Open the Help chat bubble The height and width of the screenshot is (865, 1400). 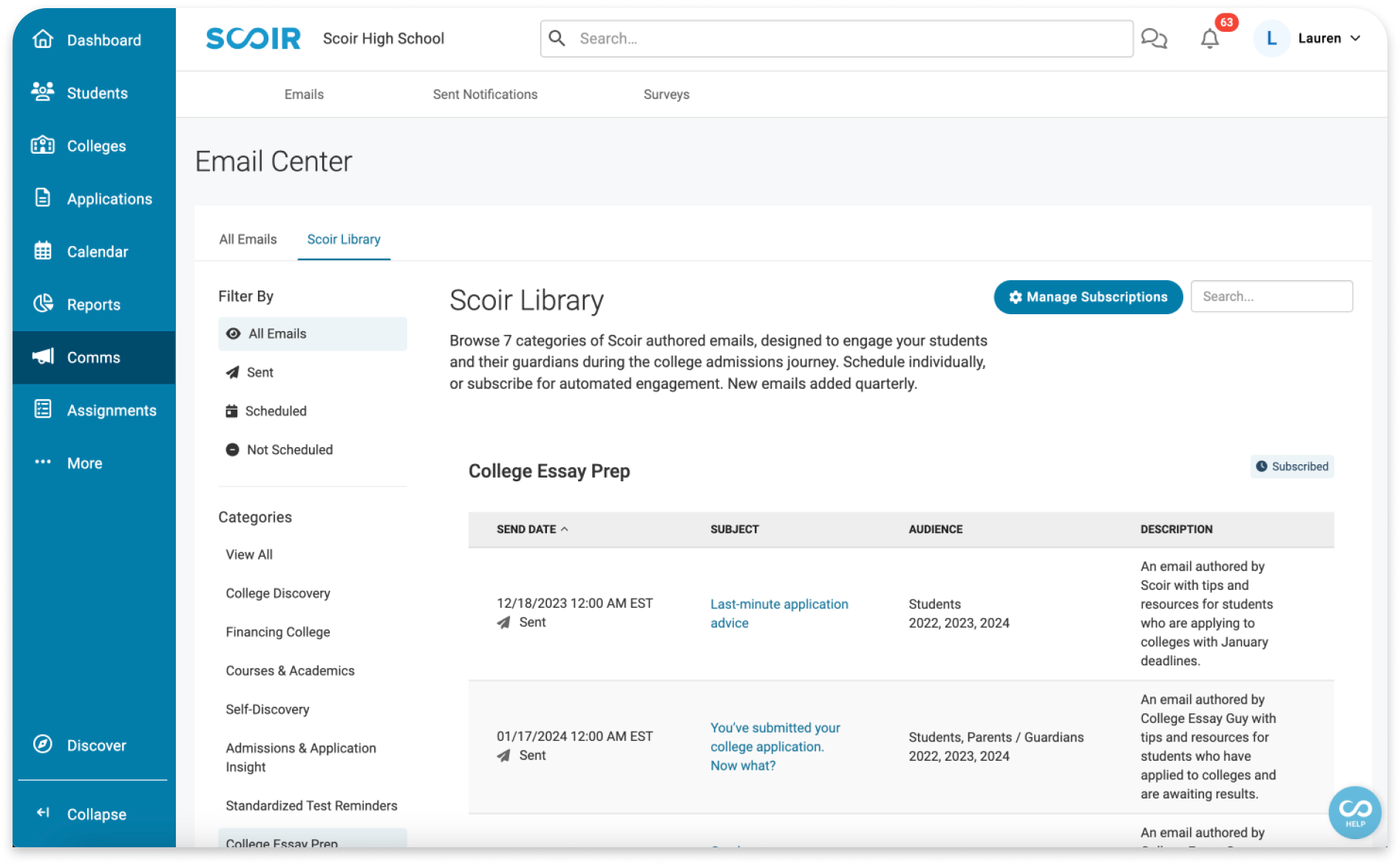pos(1354,812)
